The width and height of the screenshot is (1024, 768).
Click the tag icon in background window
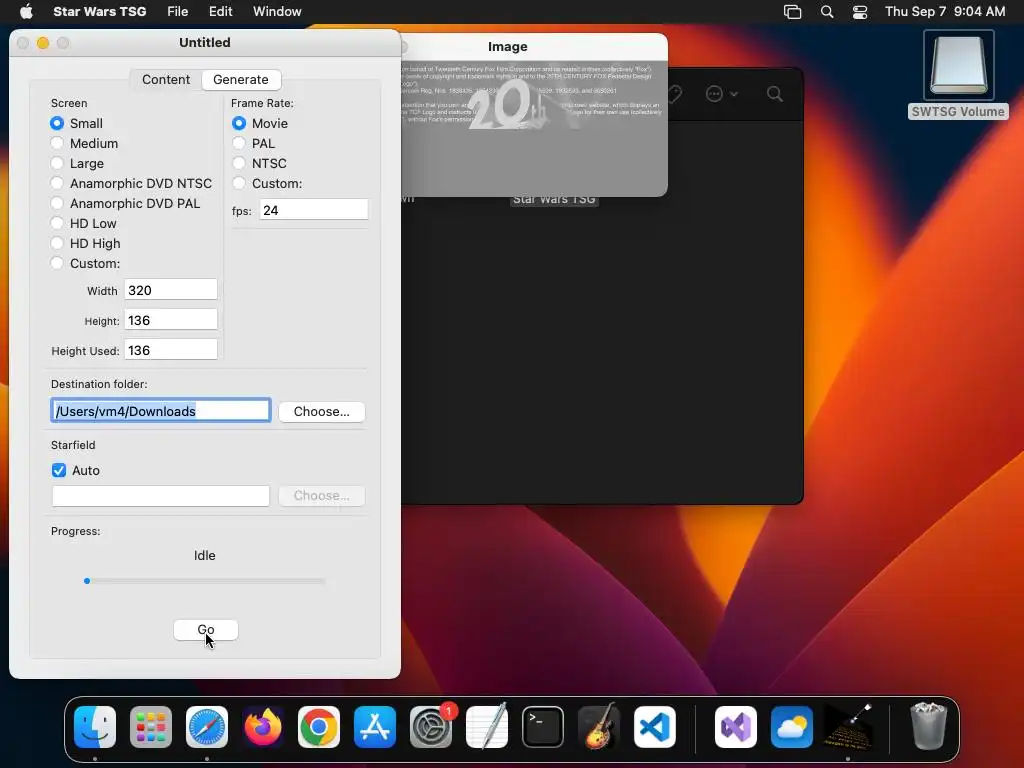pyautogui.click(x=675, y=94)
